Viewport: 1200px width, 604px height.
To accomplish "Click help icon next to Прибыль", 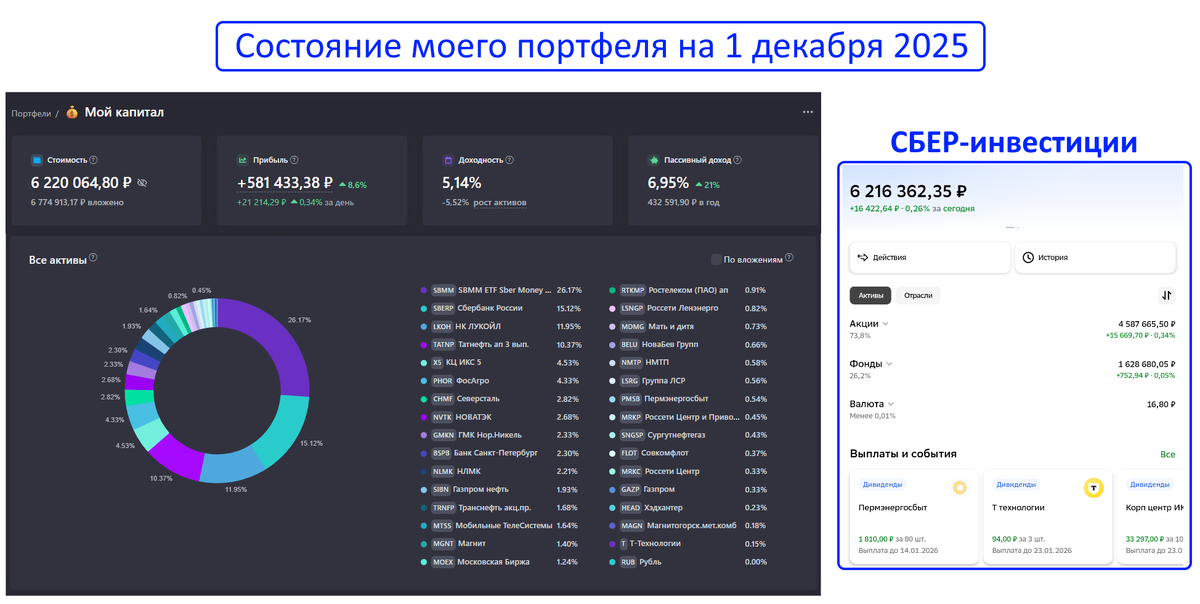I will point(294,160).
